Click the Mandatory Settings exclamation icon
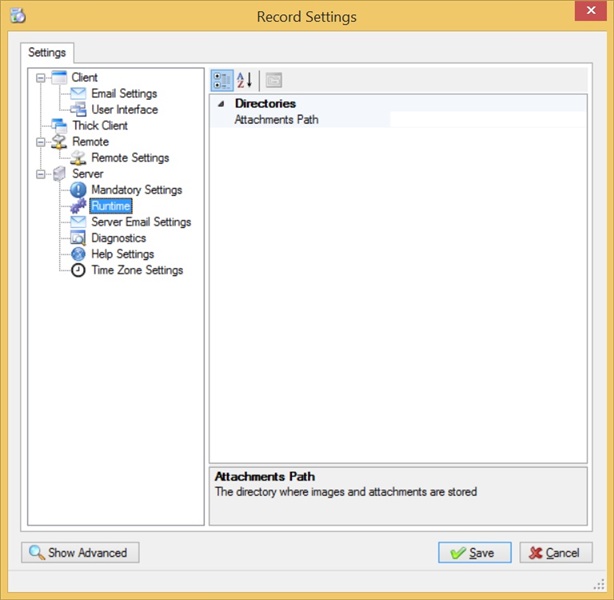Screen dimensions: 614x600 (78, 190)
